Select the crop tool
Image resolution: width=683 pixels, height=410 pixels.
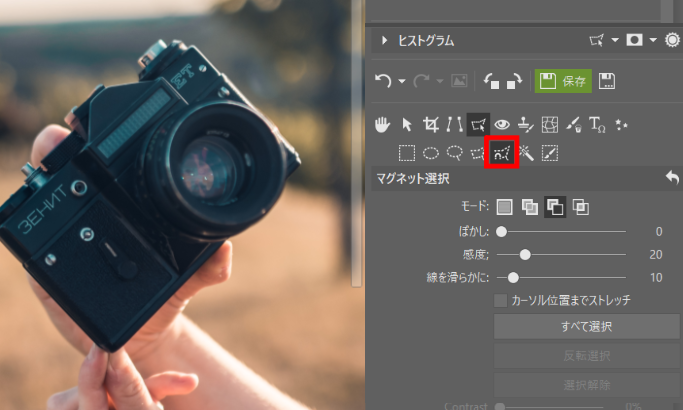(430, 125)
